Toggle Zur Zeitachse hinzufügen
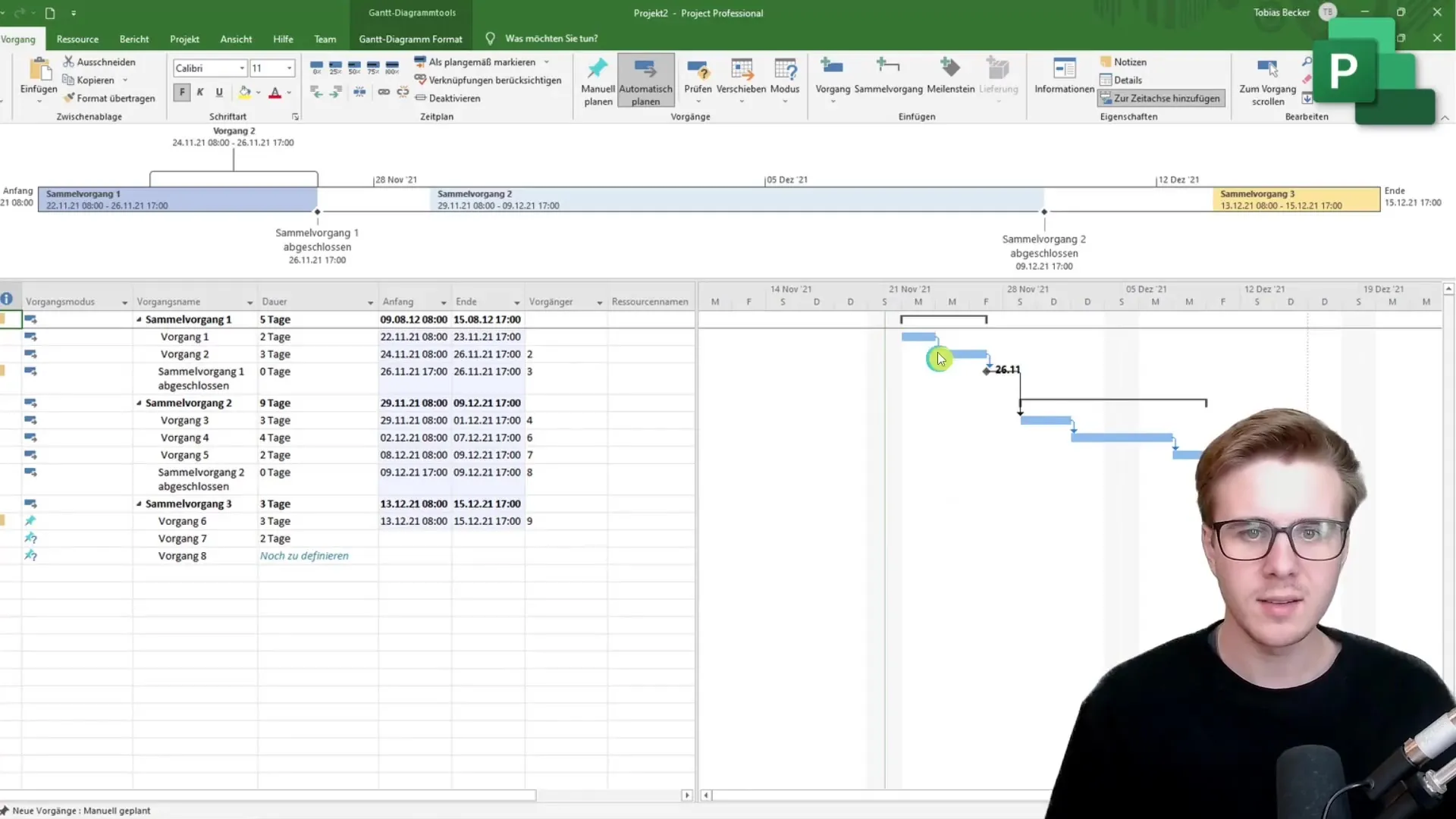This screenshot has width=1456, height=819. pyautogui.click(x=1161, y=98)
